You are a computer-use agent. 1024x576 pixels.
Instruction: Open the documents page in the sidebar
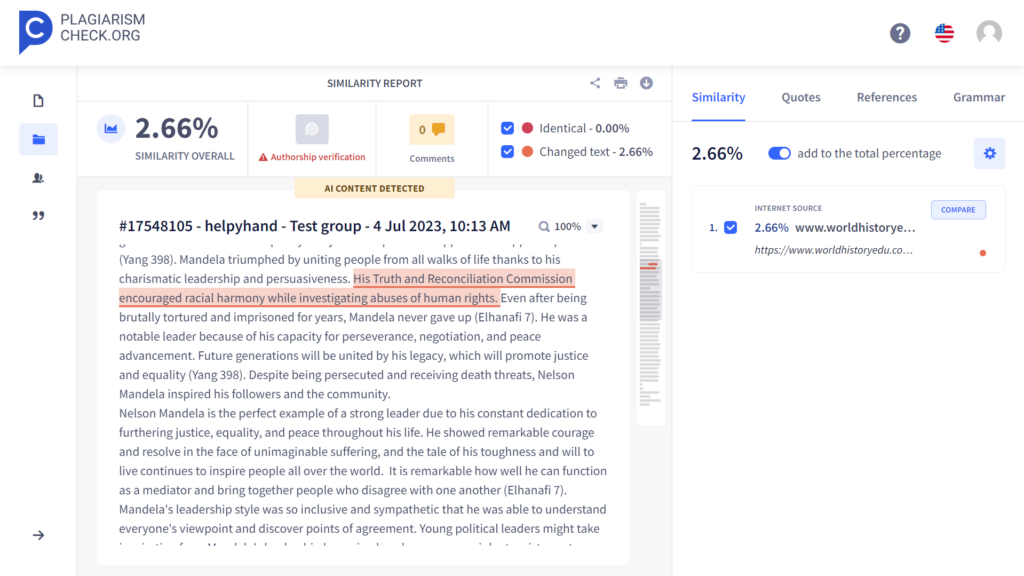pyautogui.click(x=37, y=100)
